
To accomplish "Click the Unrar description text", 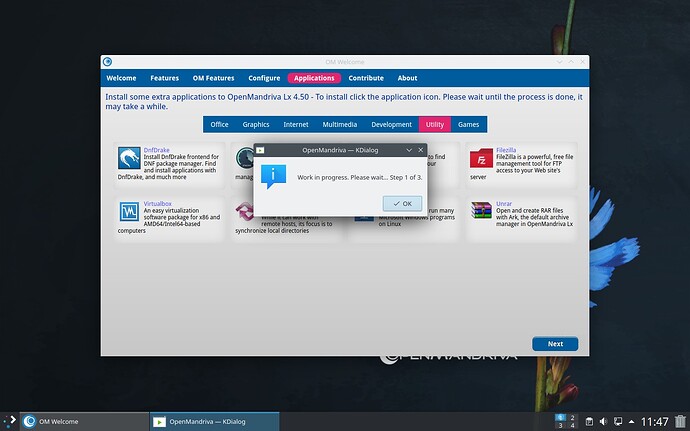I will (534, 217).
